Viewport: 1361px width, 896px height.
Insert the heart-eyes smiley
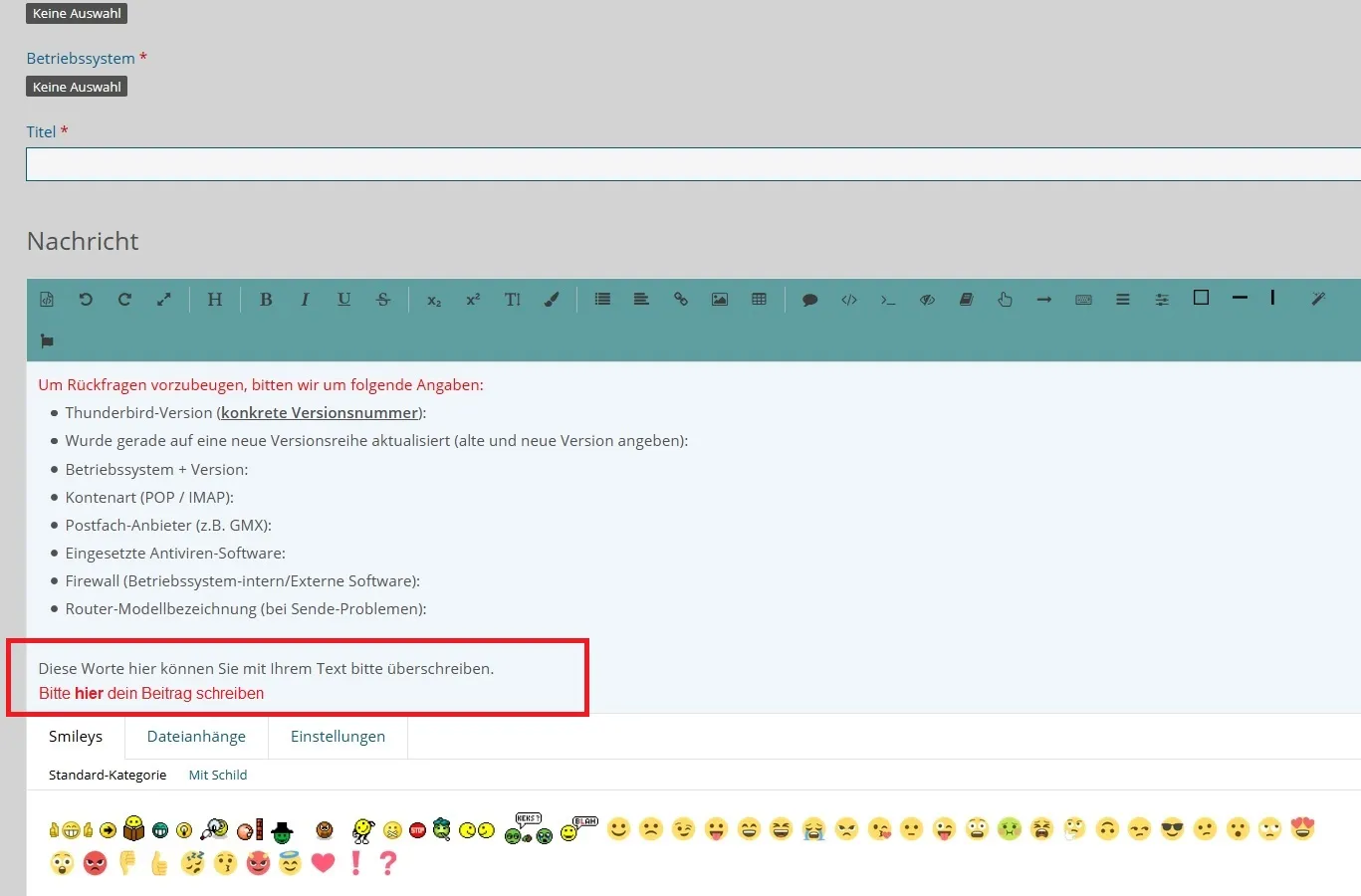1302,828
